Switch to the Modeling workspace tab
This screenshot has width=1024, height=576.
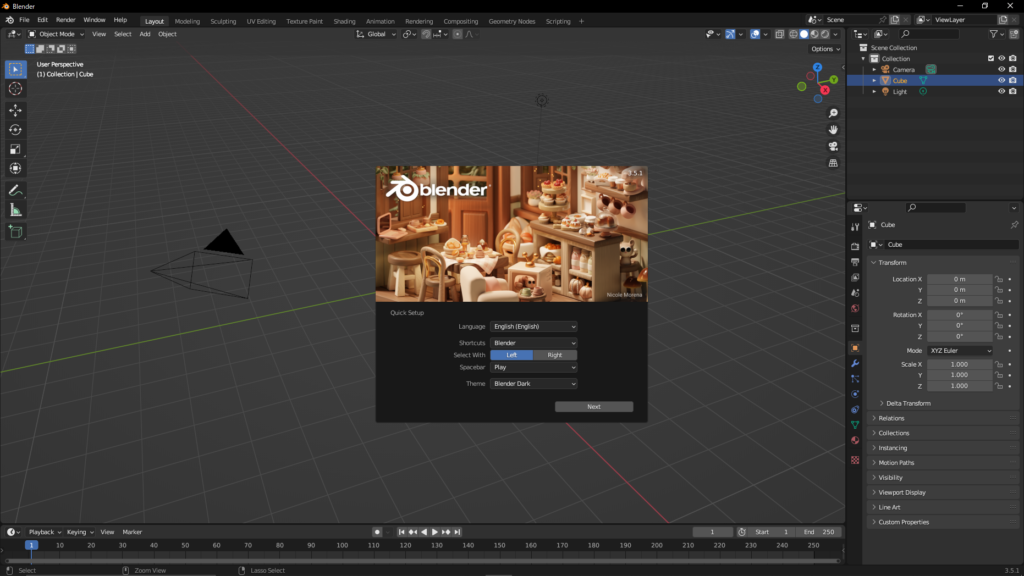point(187,21)
